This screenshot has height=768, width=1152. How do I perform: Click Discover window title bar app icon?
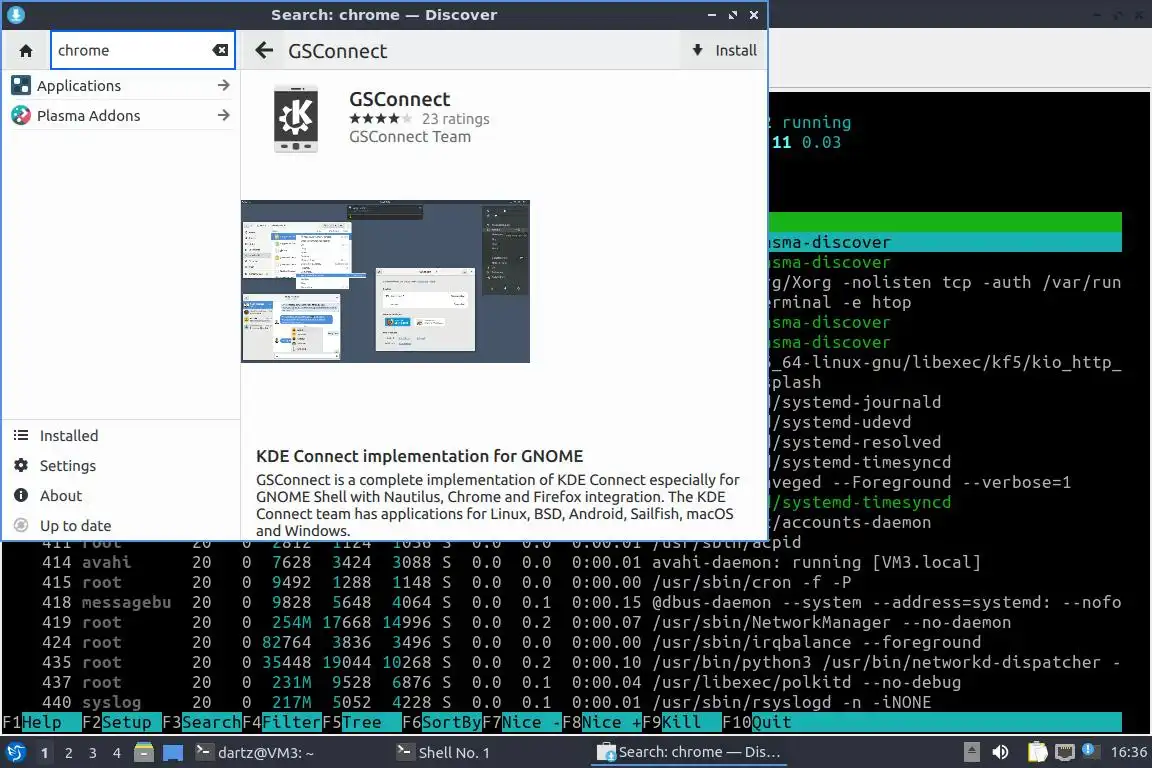point(15,14)
